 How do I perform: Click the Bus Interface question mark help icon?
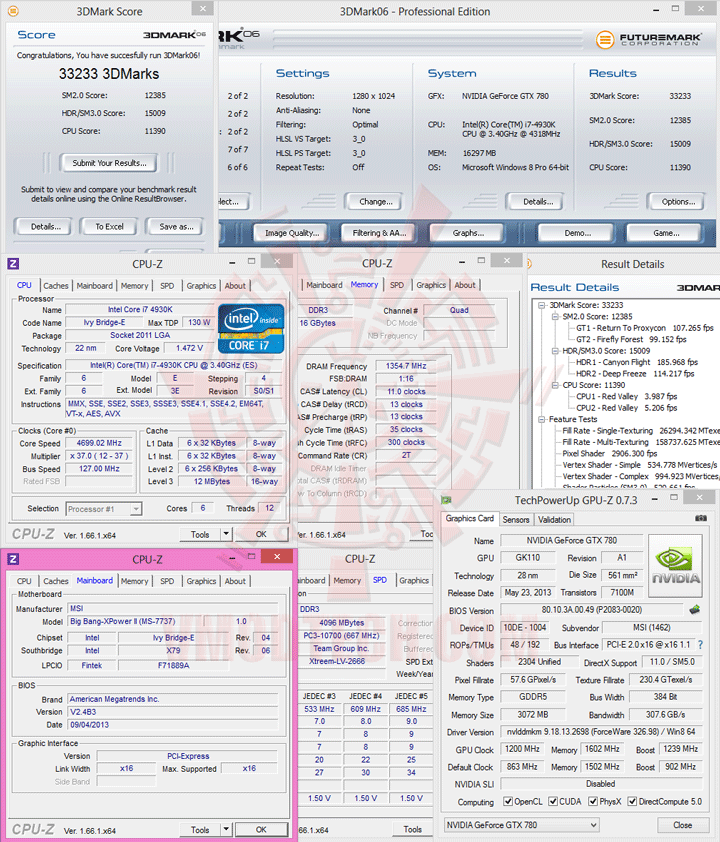click(700, 644)
